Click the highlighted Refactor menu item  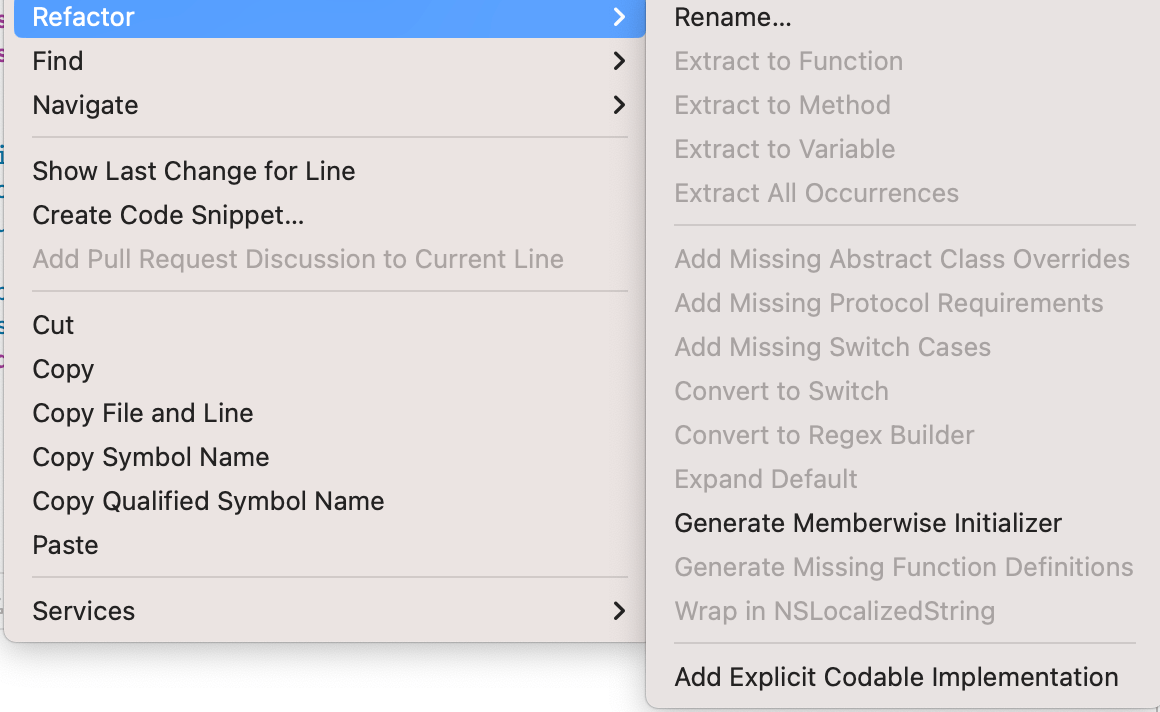84,17
